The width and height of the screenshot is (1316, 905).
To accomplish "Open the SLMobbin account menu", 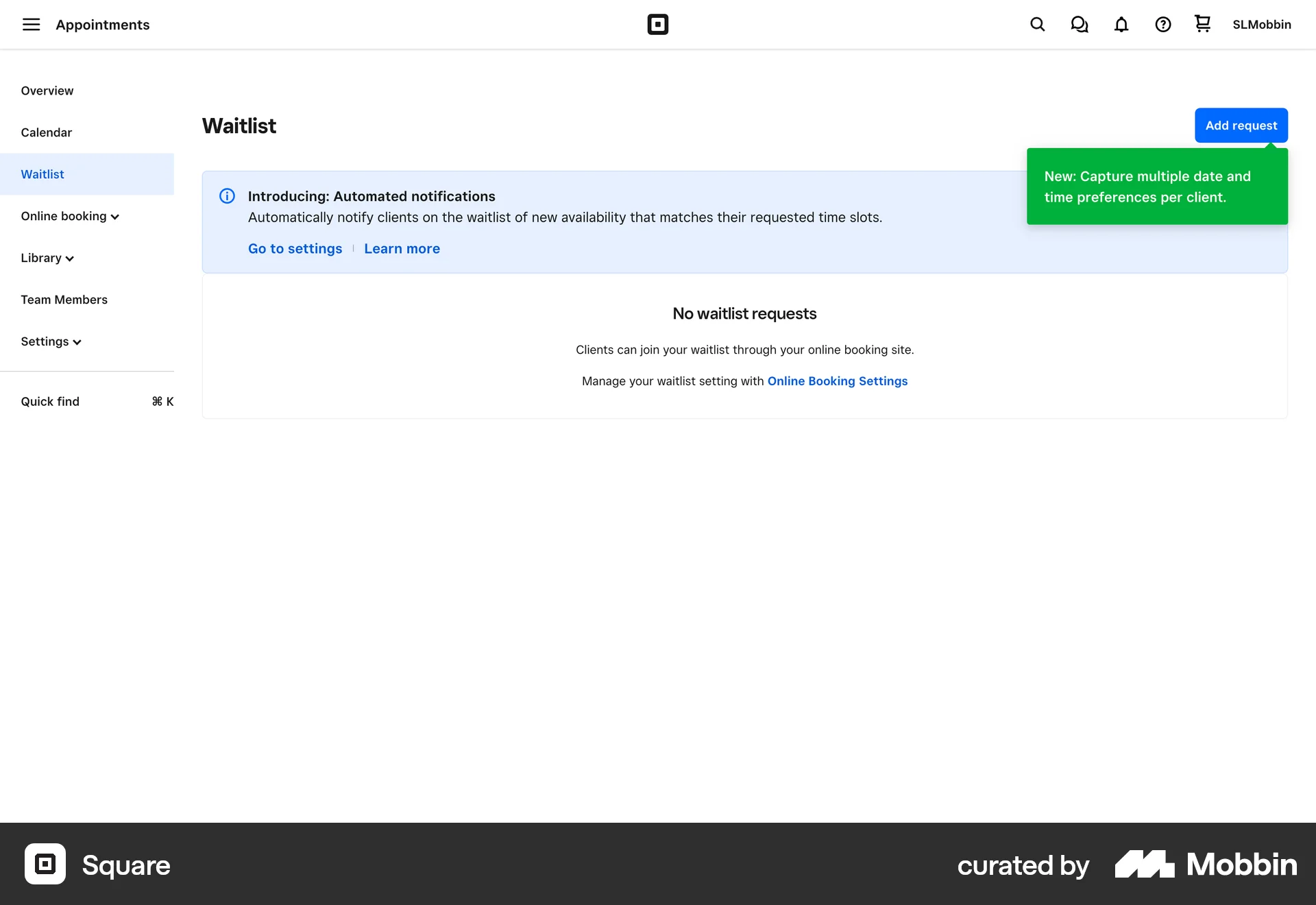I will pos(1262,24).
